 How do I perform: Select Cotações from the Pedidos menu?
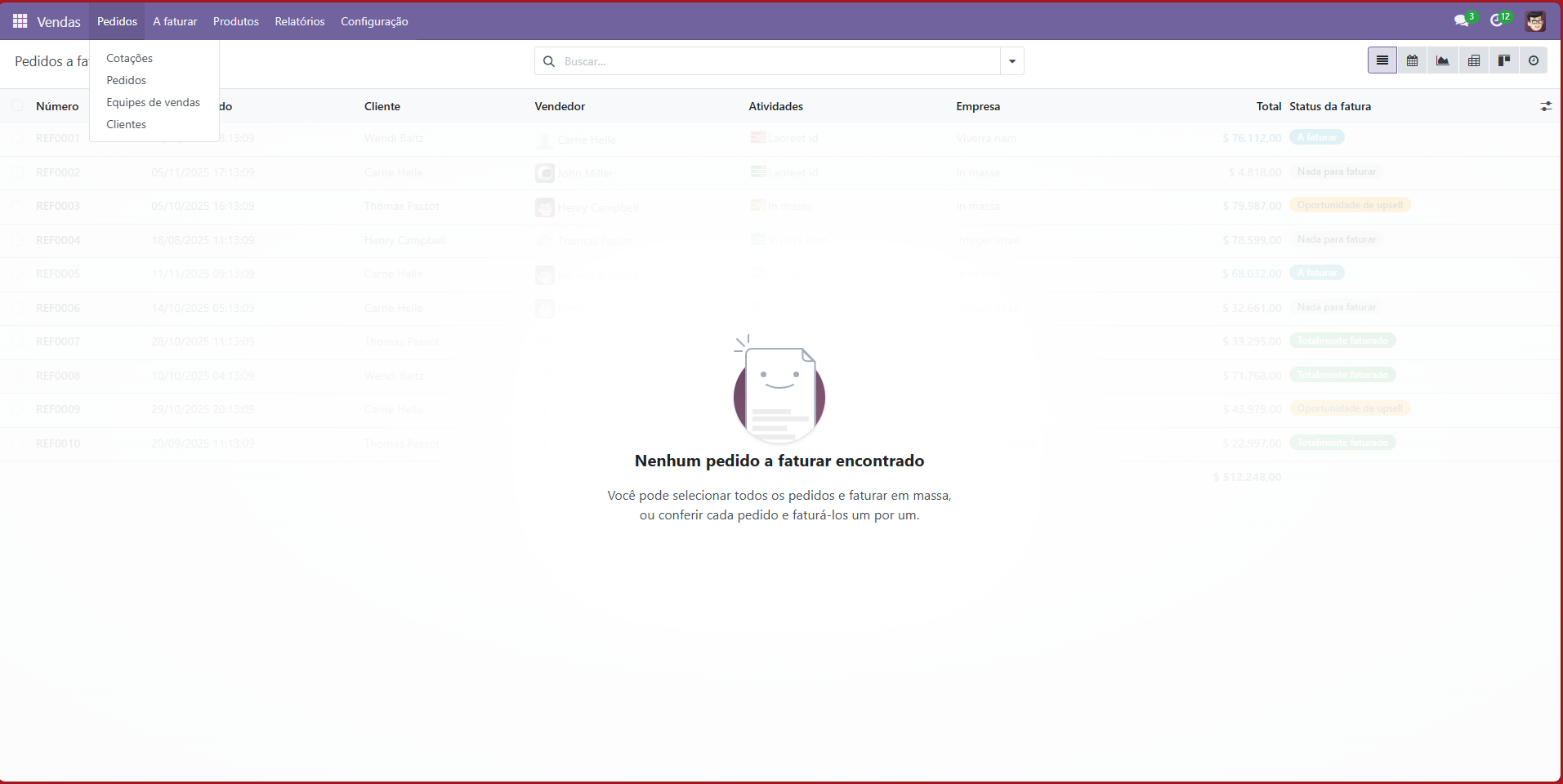point(130,58)
